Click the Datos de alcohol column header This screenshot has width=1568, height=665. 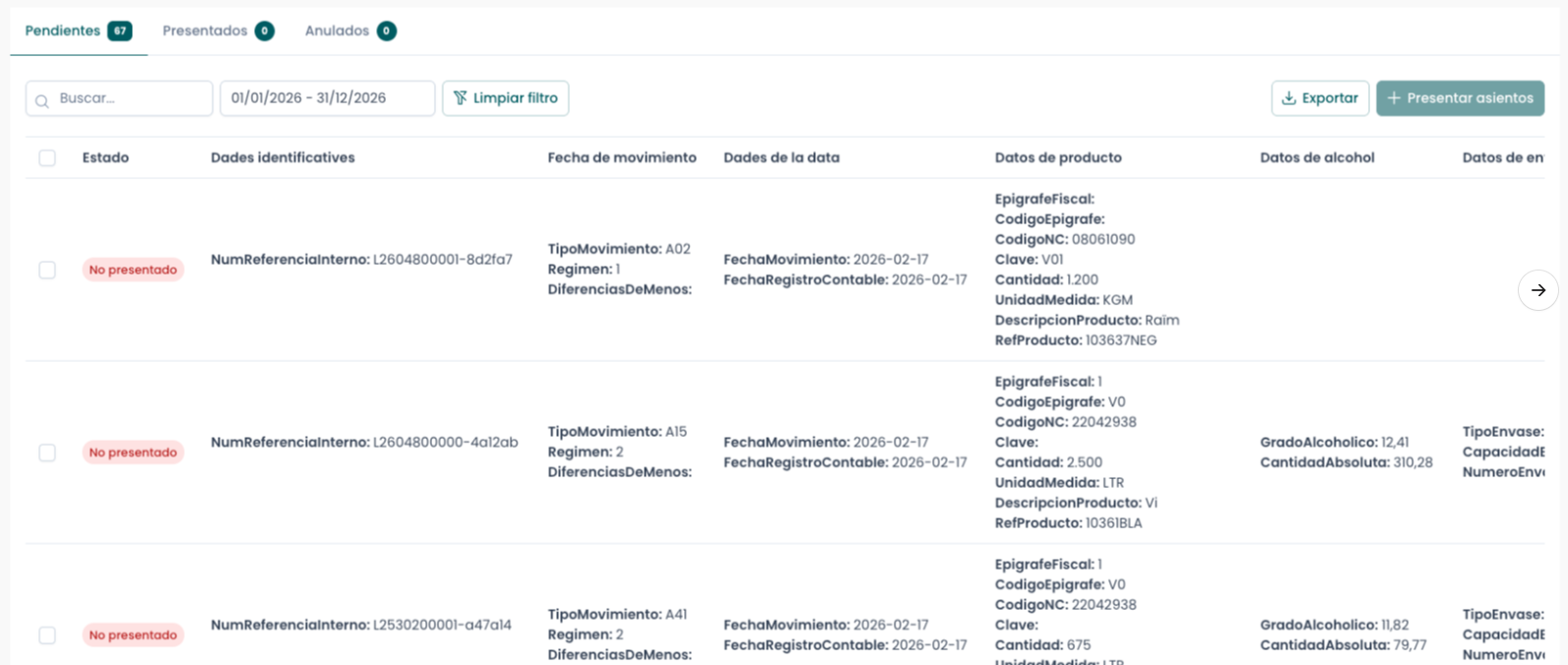(x=1317, y=157)
